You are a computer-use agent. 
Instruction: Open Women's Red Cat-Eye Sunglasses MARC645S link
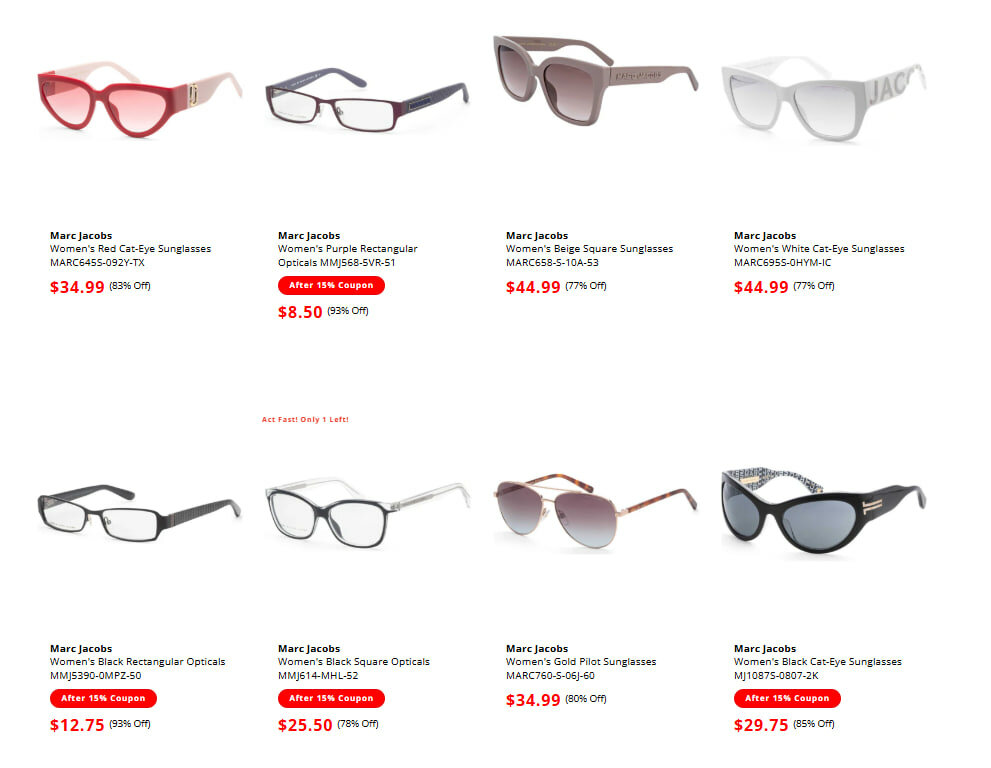click(x=131, y=255)
